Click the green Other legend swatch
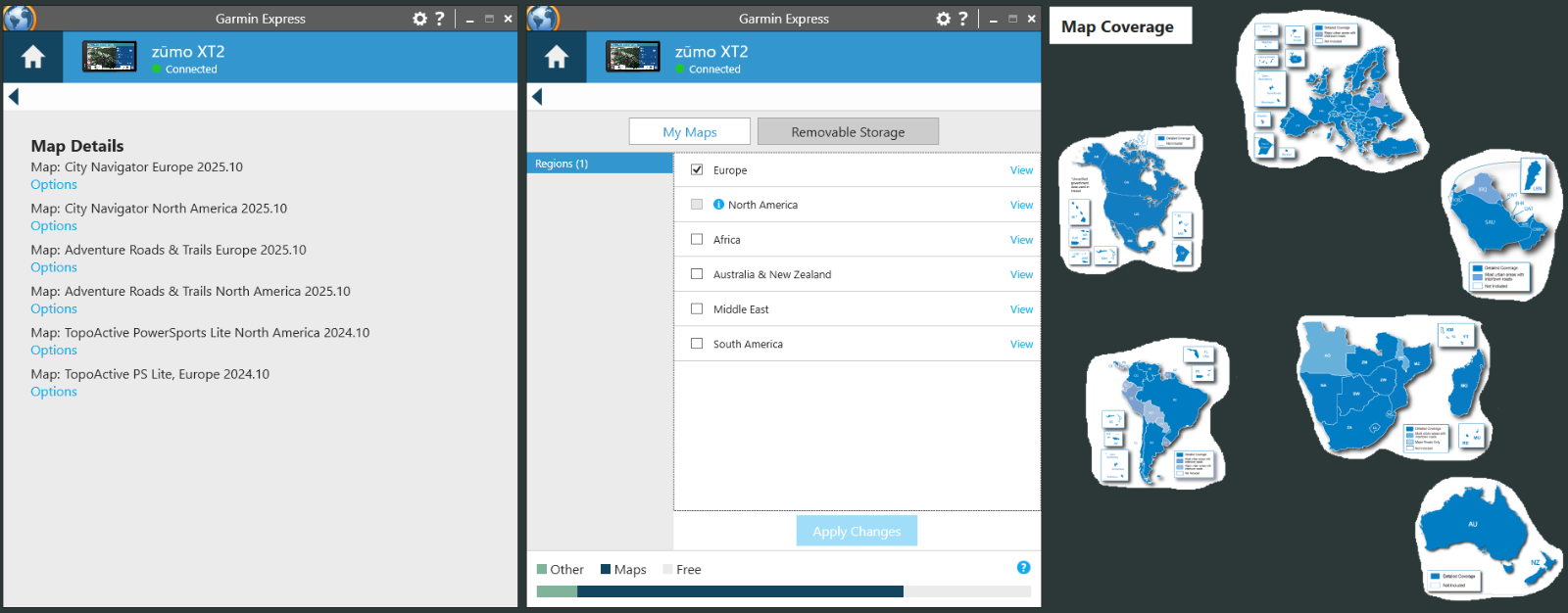 pos(542,569)
